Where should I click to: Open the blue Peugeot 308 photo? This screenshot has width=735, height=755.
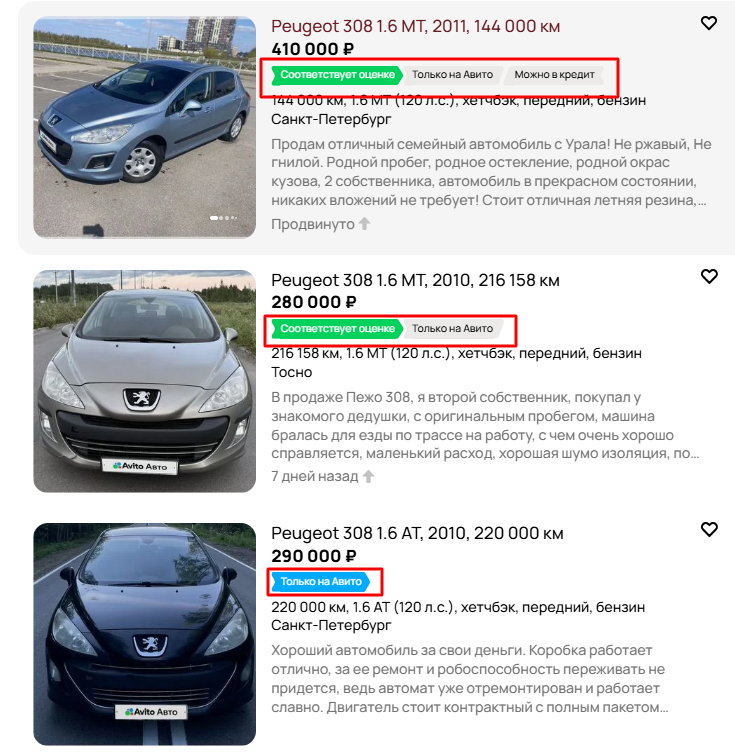[x=144, y=128]
